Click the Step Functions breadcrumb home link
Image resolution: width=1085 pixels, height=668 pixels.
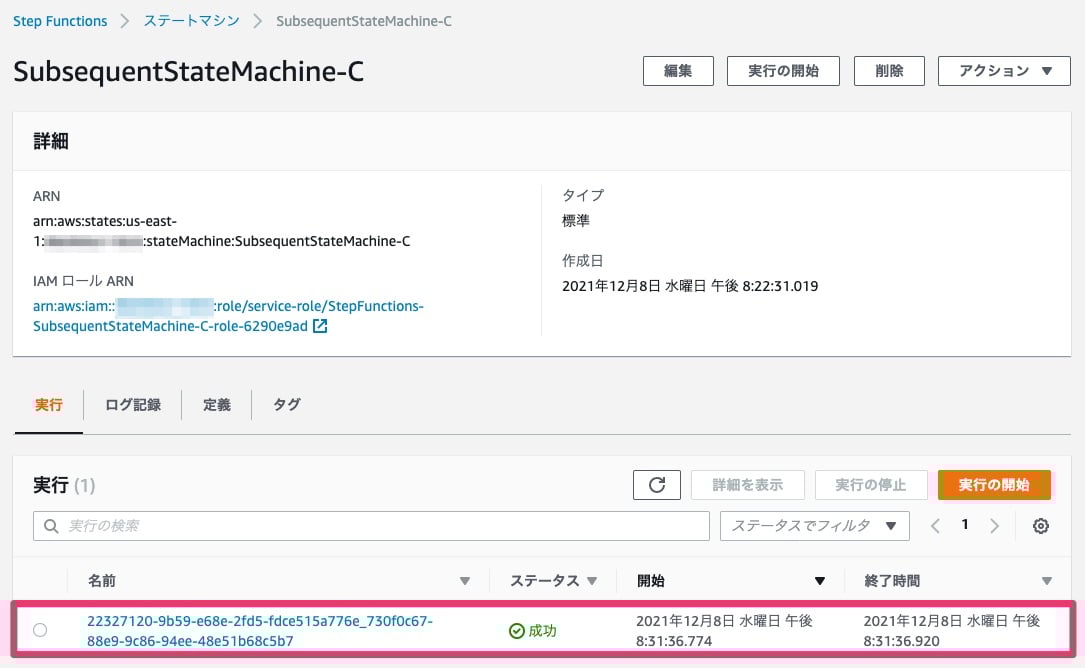pos(60,20)
